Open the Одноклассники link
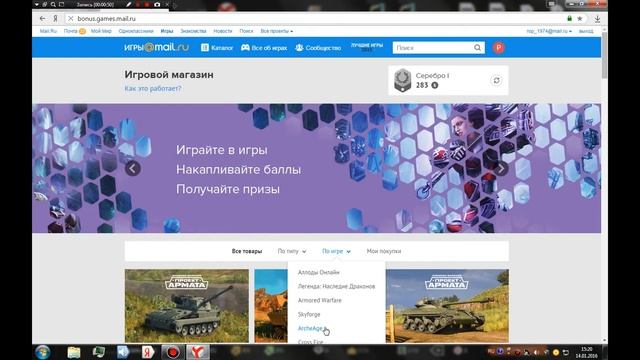The width and height of the screenshot is (640, 360). (x=136, y=31)
